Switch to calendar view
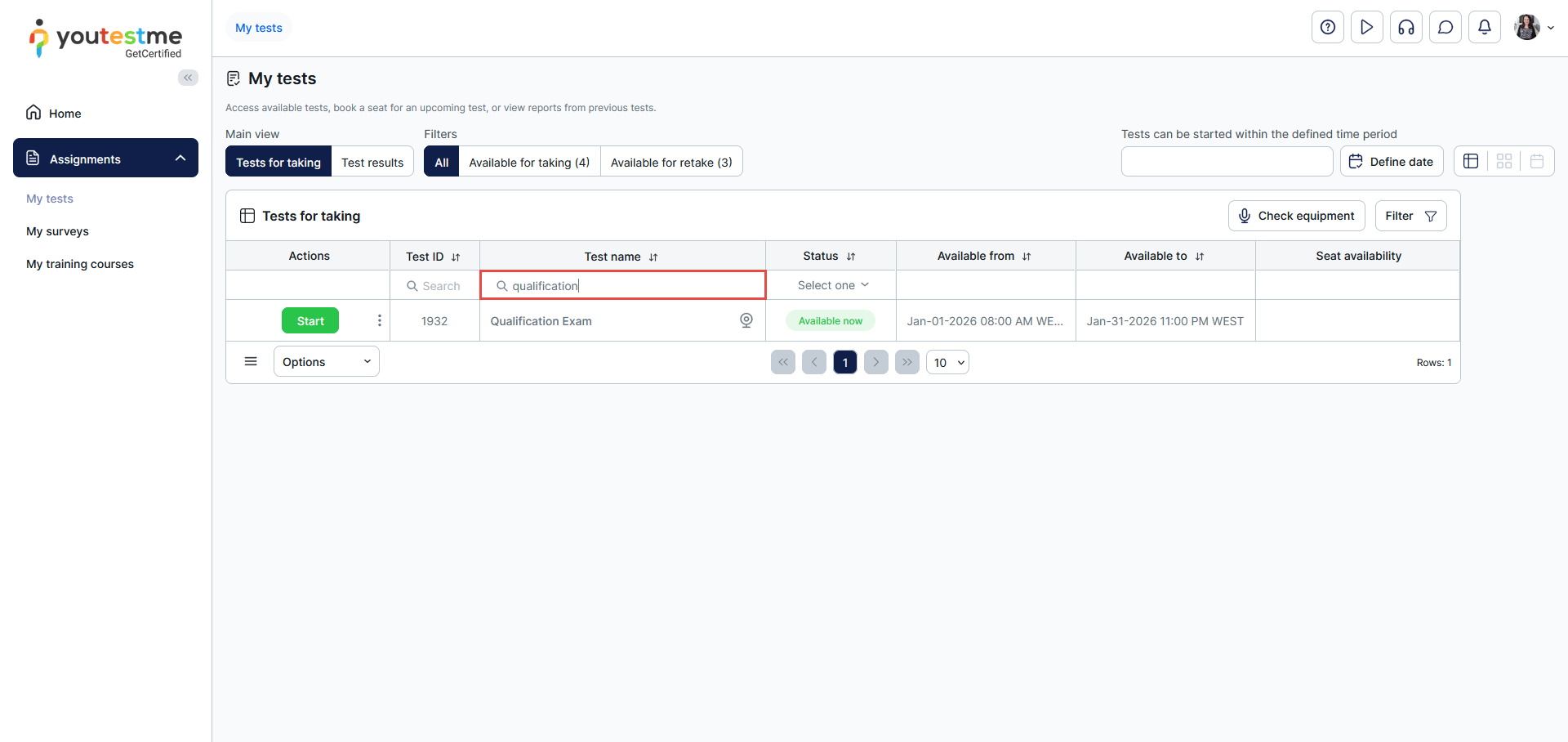 (1536, 161)
